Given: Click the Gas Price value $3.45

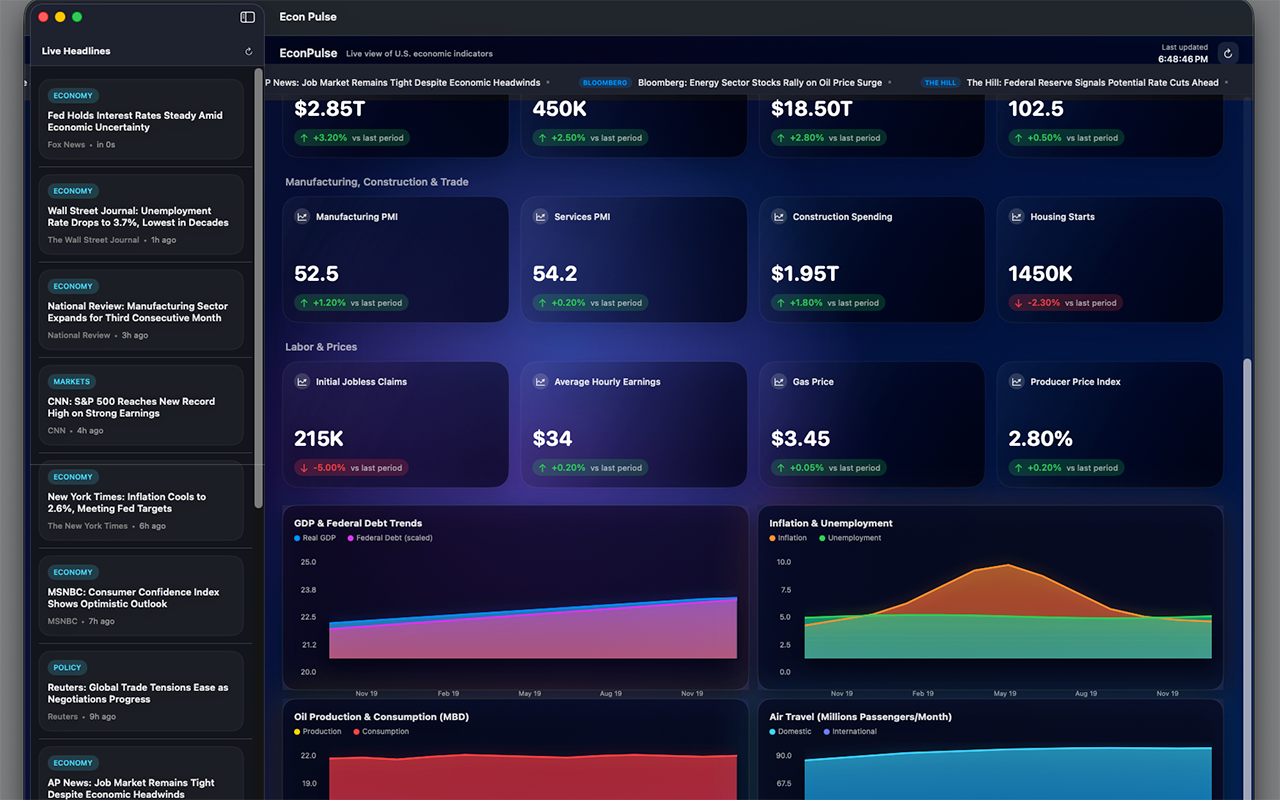Looking at the screenshot, I should coord(801,438).
